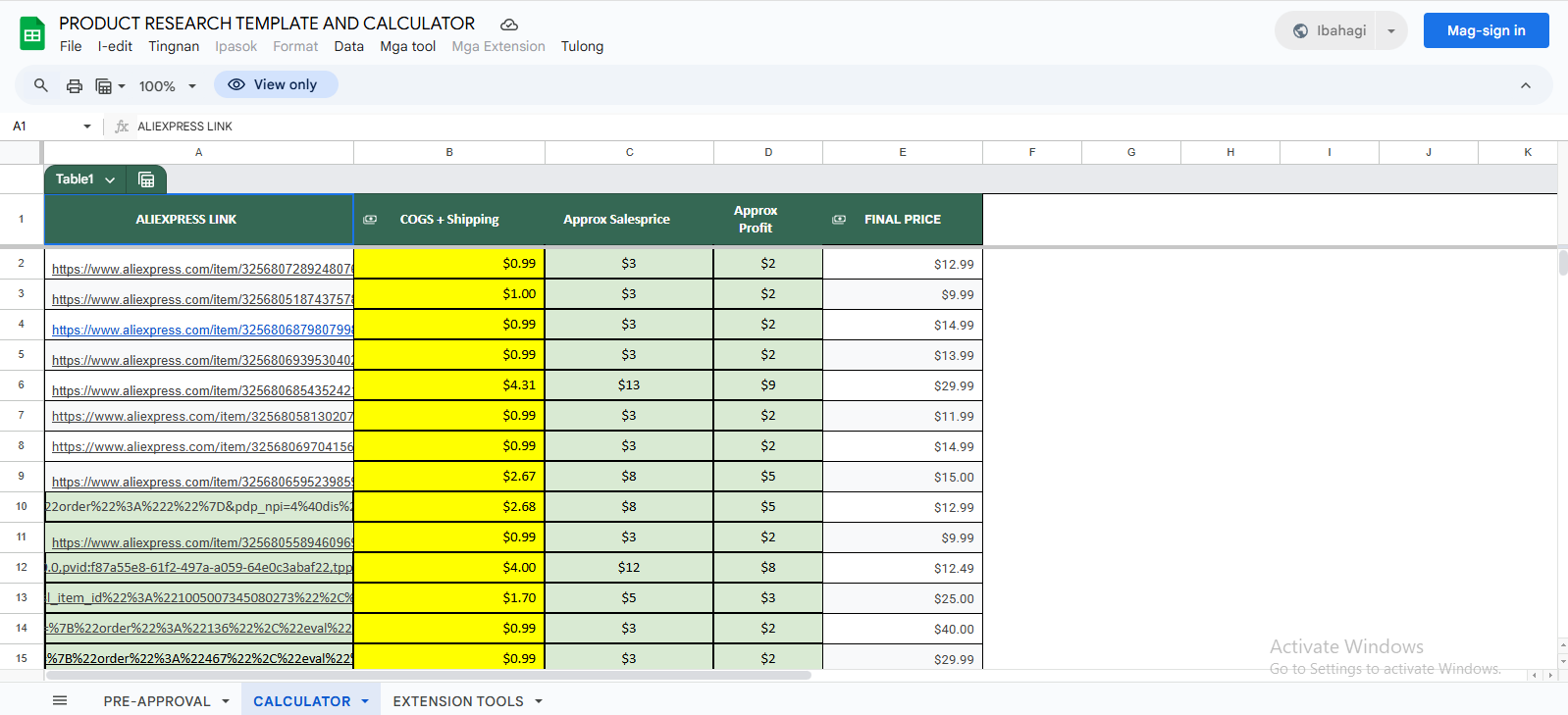1568x715 pixels.
Task: Click the Ibahagi share button
Action: tap(1327, 30)
